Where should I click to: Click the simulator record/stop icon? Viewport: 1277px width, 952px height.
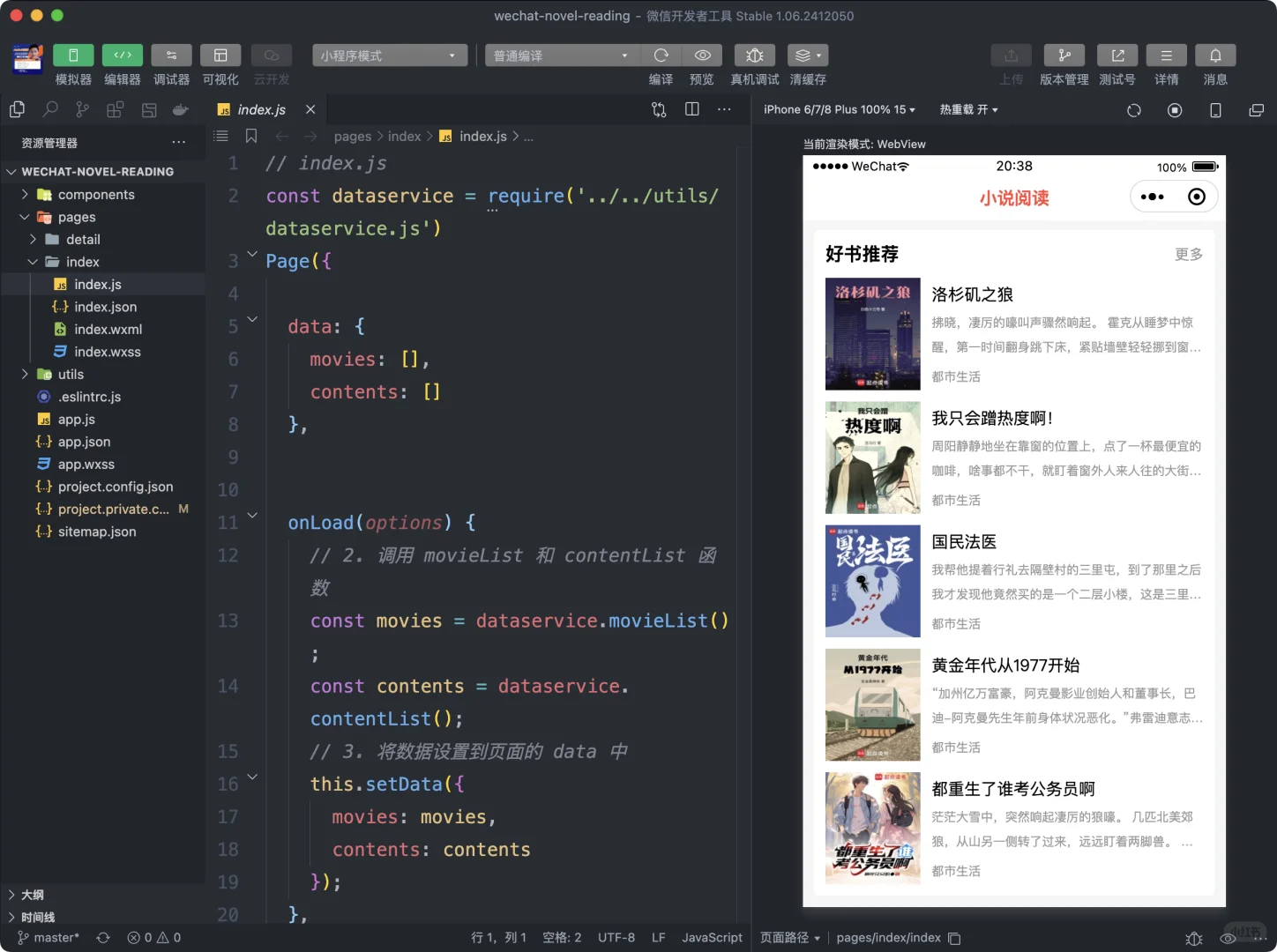coord(1175,110)
